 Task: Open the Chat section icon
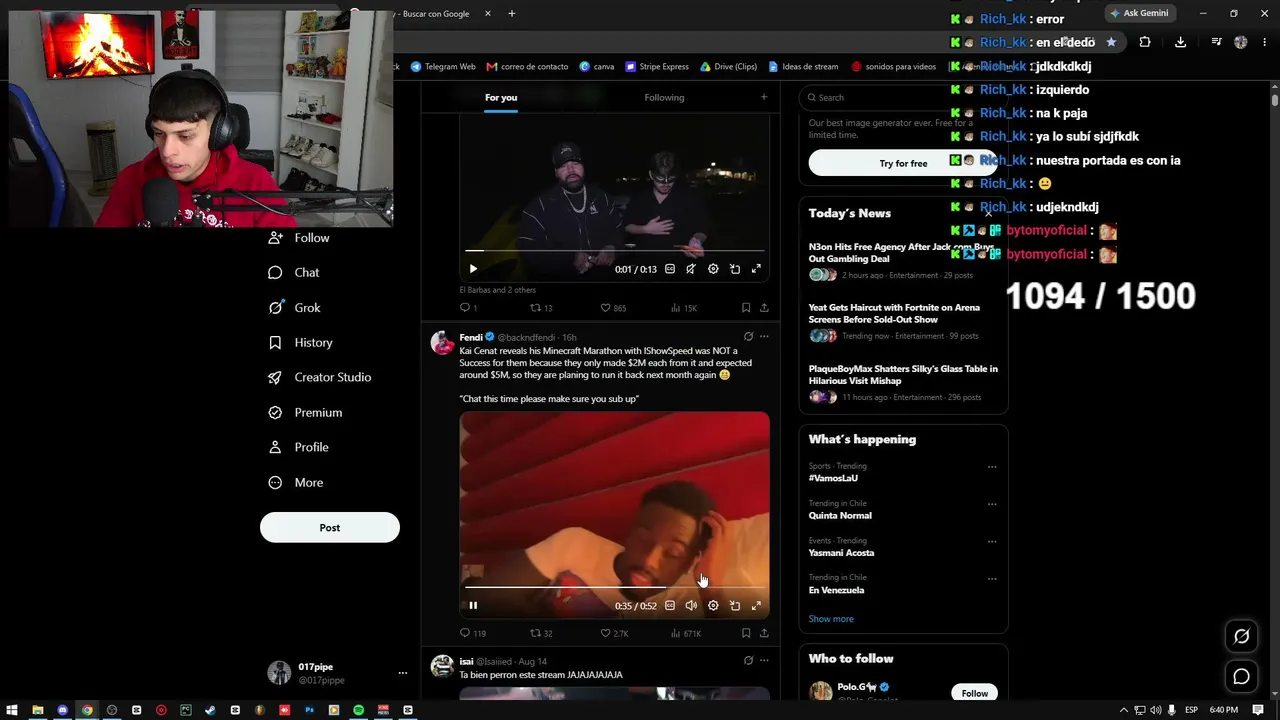[x=275, y=273]
